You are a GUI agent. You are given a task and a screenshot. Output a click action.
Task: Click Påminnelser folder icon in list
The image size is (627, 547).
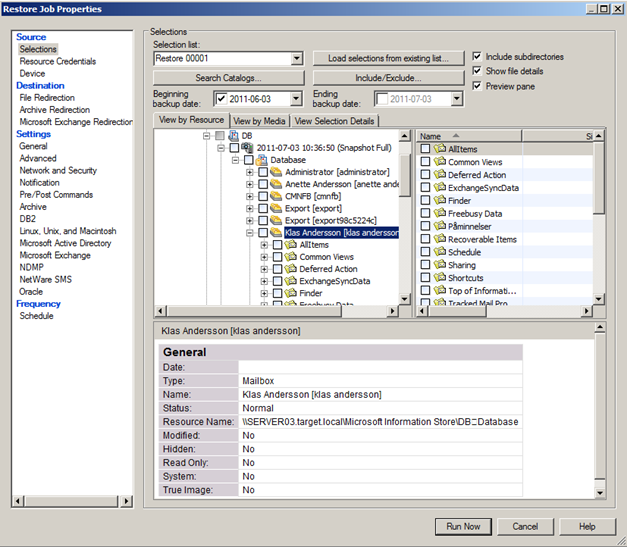click(440, 226)
